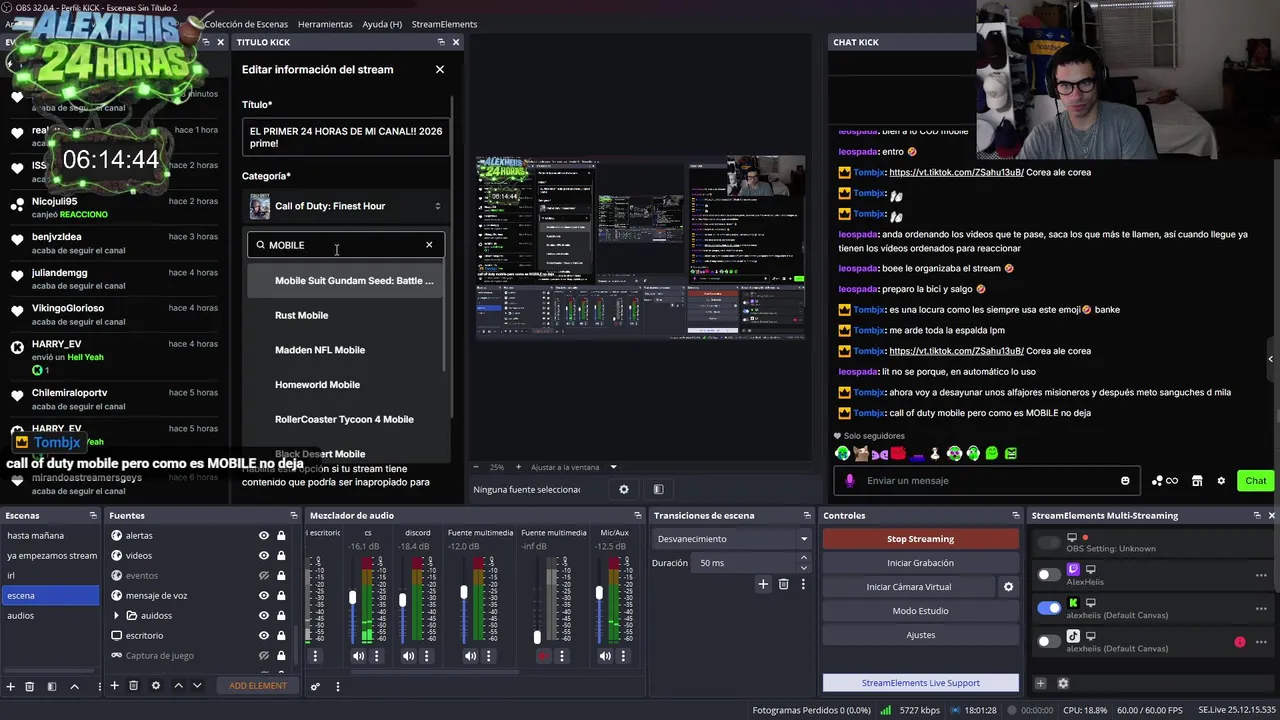Hide the escritorio source eye icon
Screen dimensions: 1280x720
[x=264, y=636]
